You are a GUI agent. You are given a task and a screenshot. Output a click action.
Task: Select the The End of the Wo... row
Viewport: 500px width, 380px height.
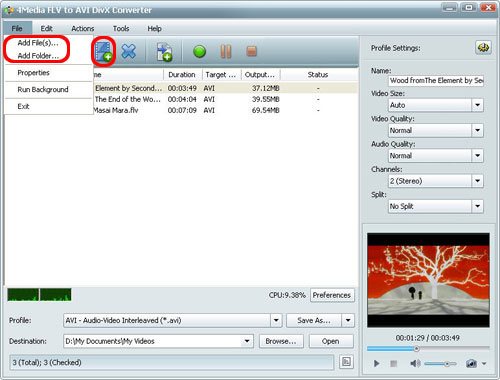click(225, 99)
